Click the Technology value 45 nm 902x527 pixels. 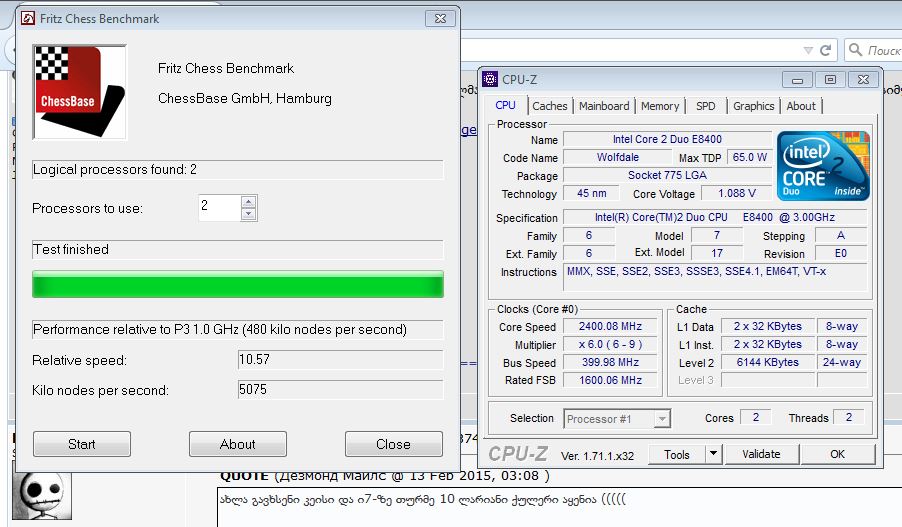[591, 193]
